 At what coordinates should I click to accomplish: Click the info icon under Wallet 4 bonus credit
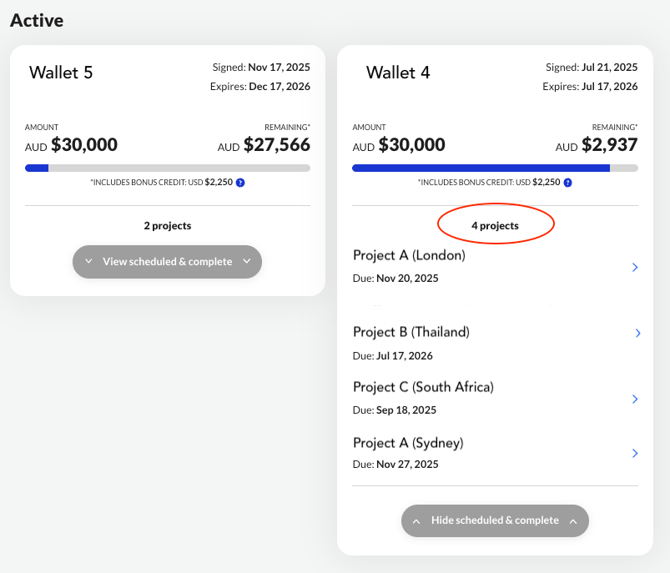tap(568, 183)
